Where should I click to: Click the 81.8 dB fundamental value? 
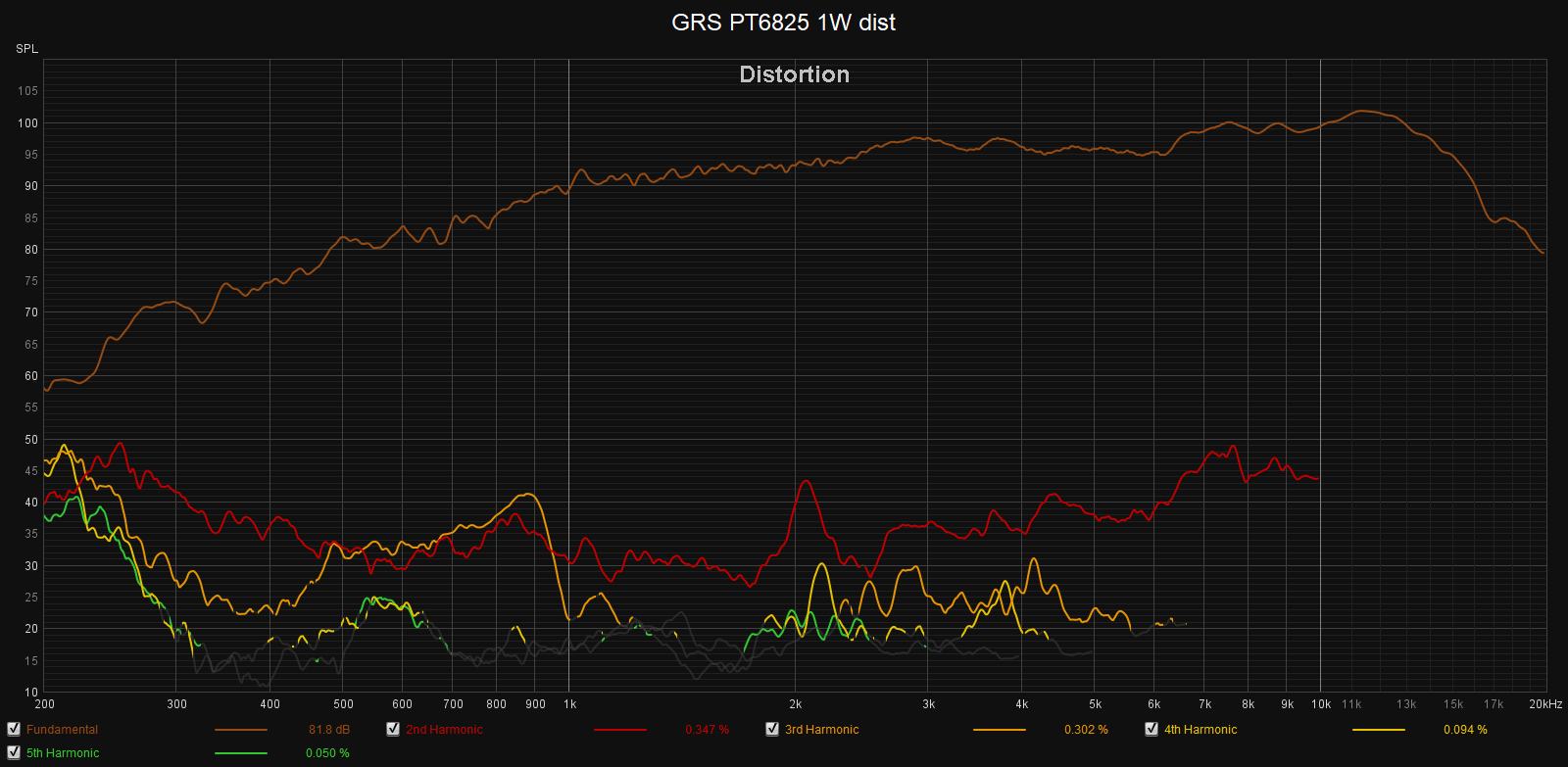pyautogui.click(x=329, y=730)
